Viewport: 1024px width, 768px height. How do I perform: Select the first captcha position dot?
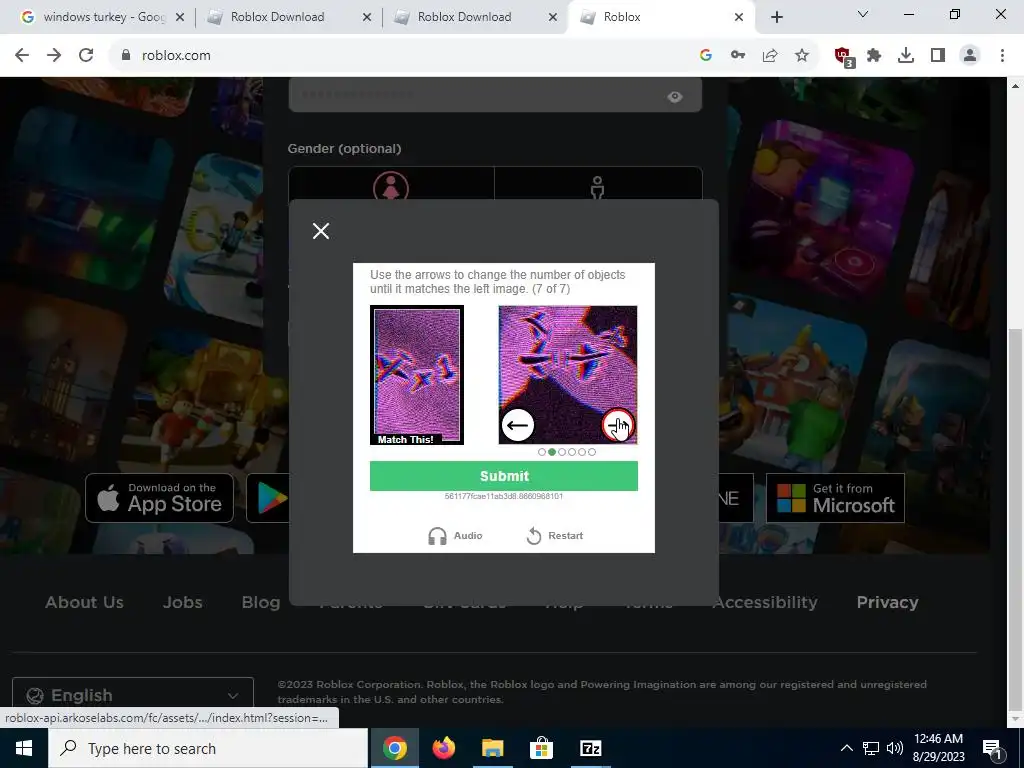pyautogui.click(x=542, y=452)
